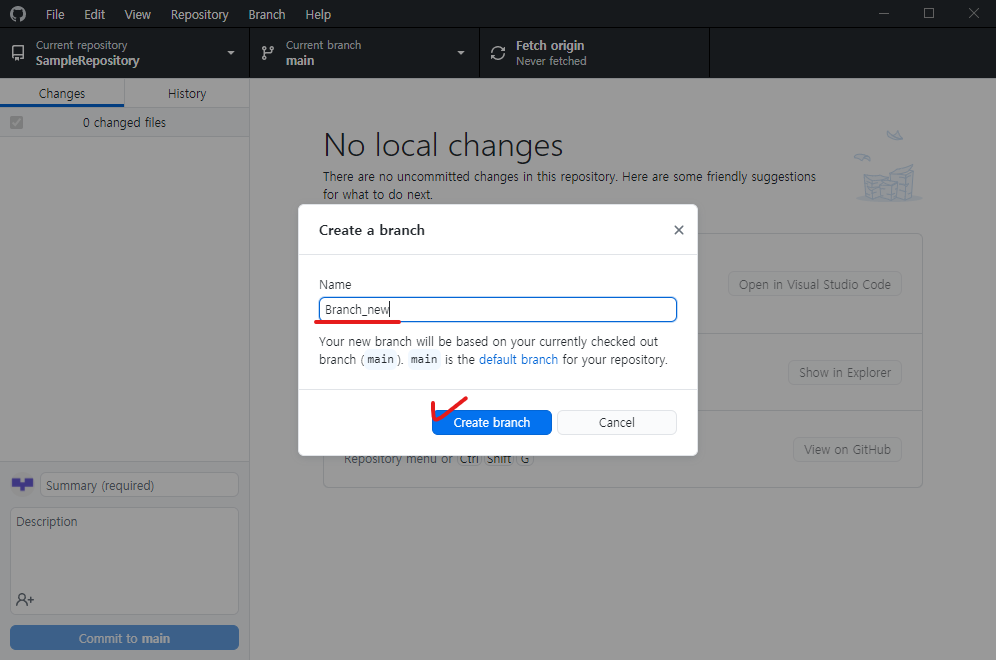Click the Fetch origin sync icon
This screenshot has width=996, height=660.
[498, 53]
